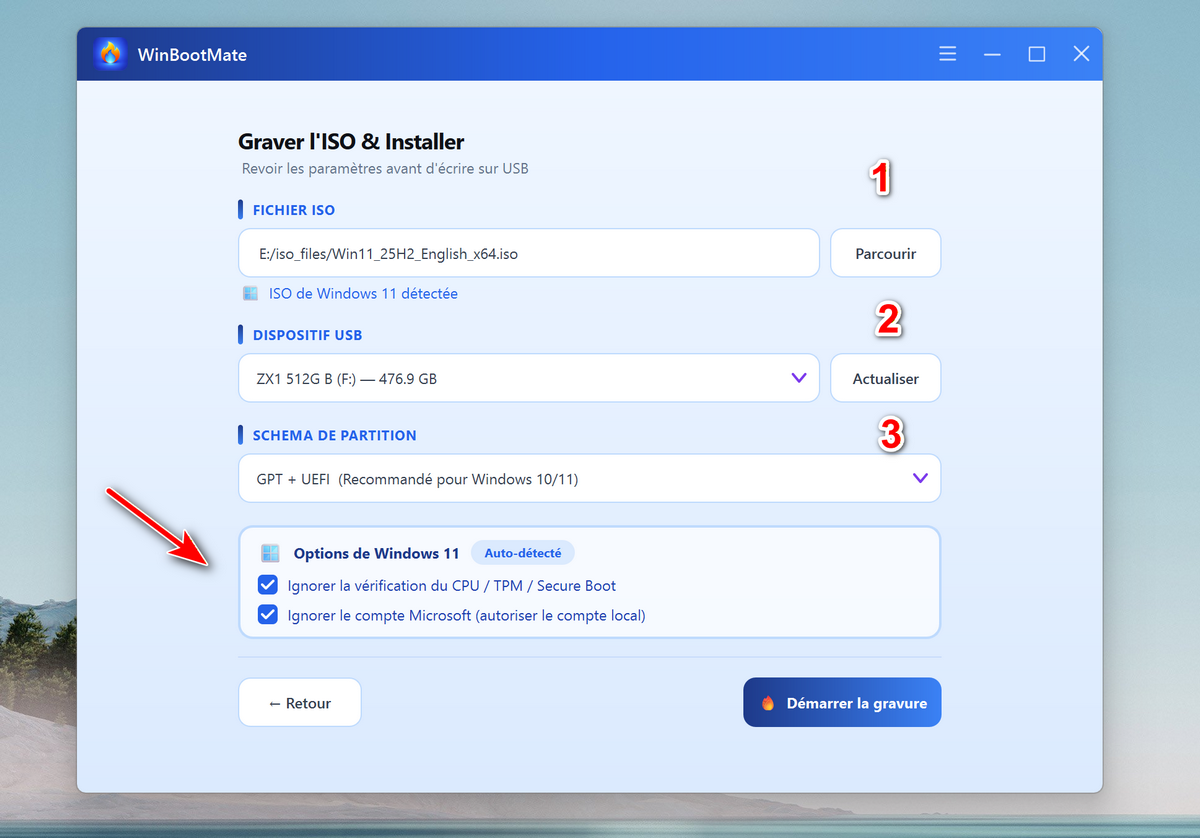
Task: Open the hamburger menu in title bar
Action: click(948, 54)
